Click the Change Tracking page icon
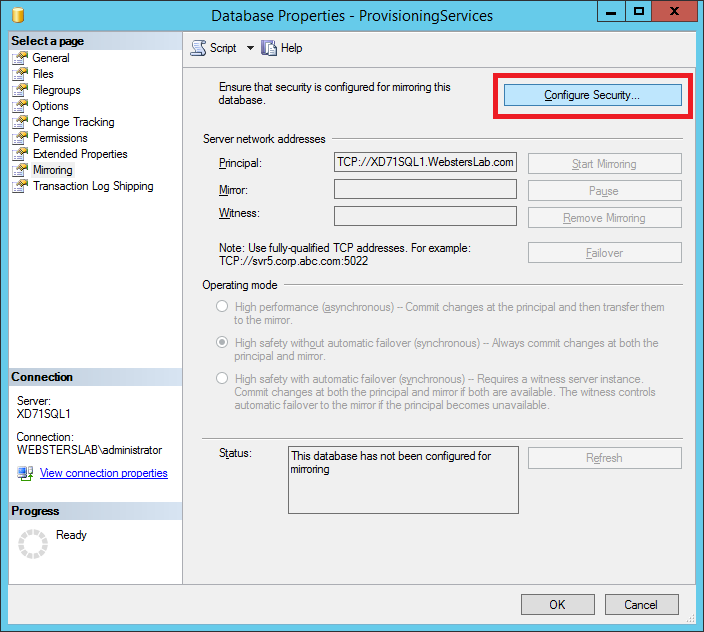The width and height of the screenshot is (704, 632). 20,122
